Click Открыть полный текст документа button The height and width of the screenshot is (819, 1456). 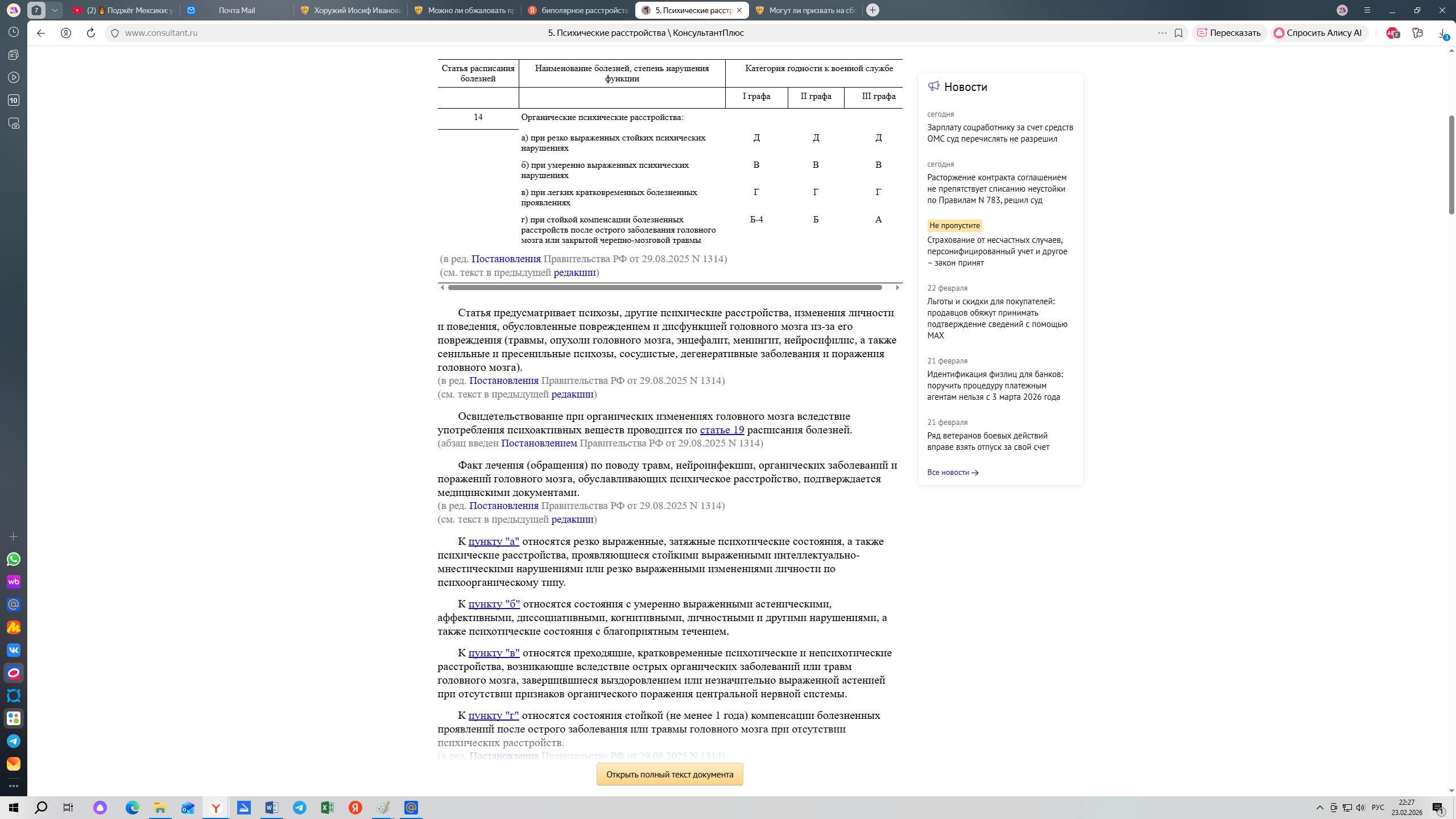[x=669, y=774]
